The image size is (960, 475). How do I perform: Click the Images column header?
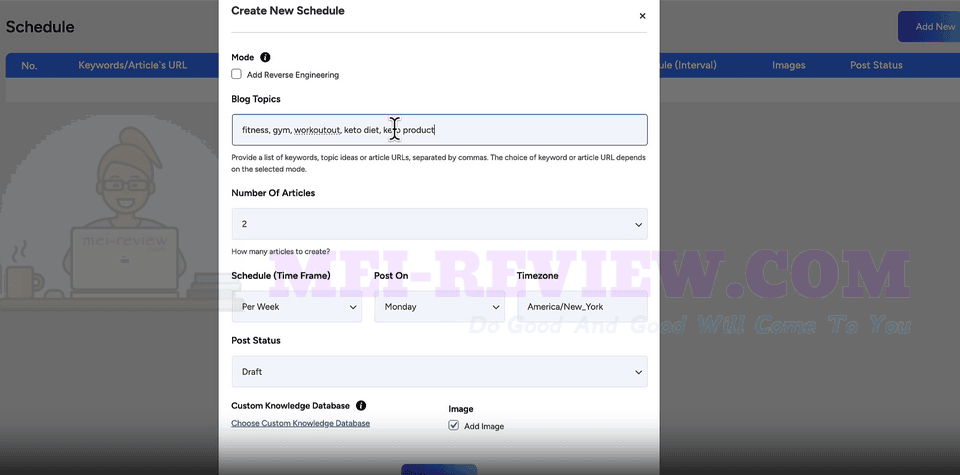pyautogui.click(x=789, y=65)
